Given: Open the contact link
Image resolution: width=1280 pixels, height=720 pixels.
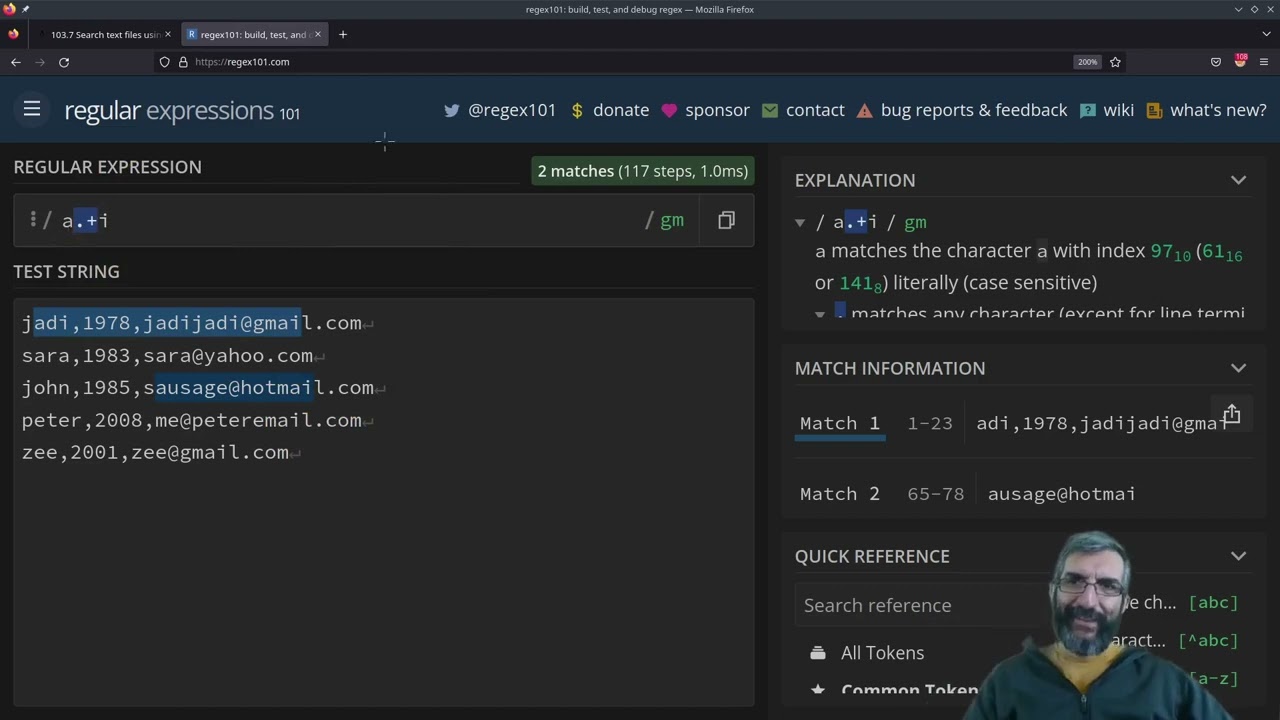Looking at the screenshot, I should [x=815, y=110].
